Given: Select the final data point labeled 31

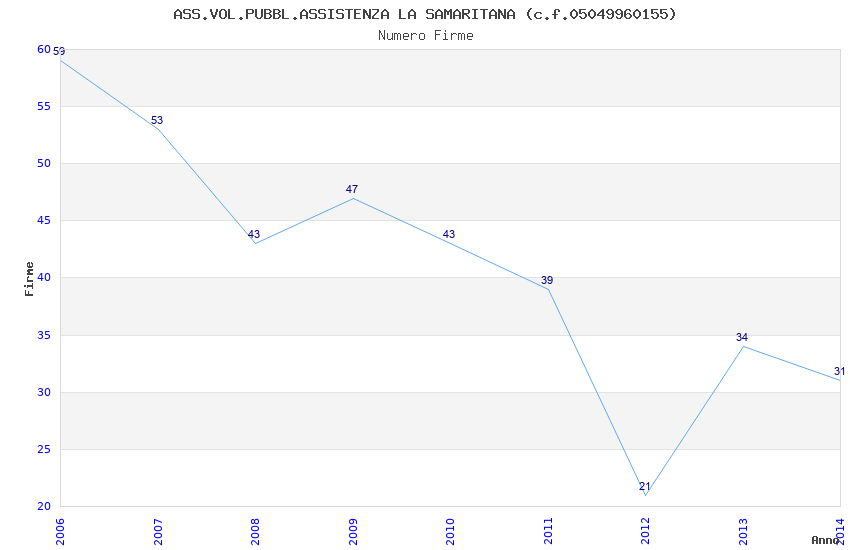Looking at the screenshot, I should (839, 380).
